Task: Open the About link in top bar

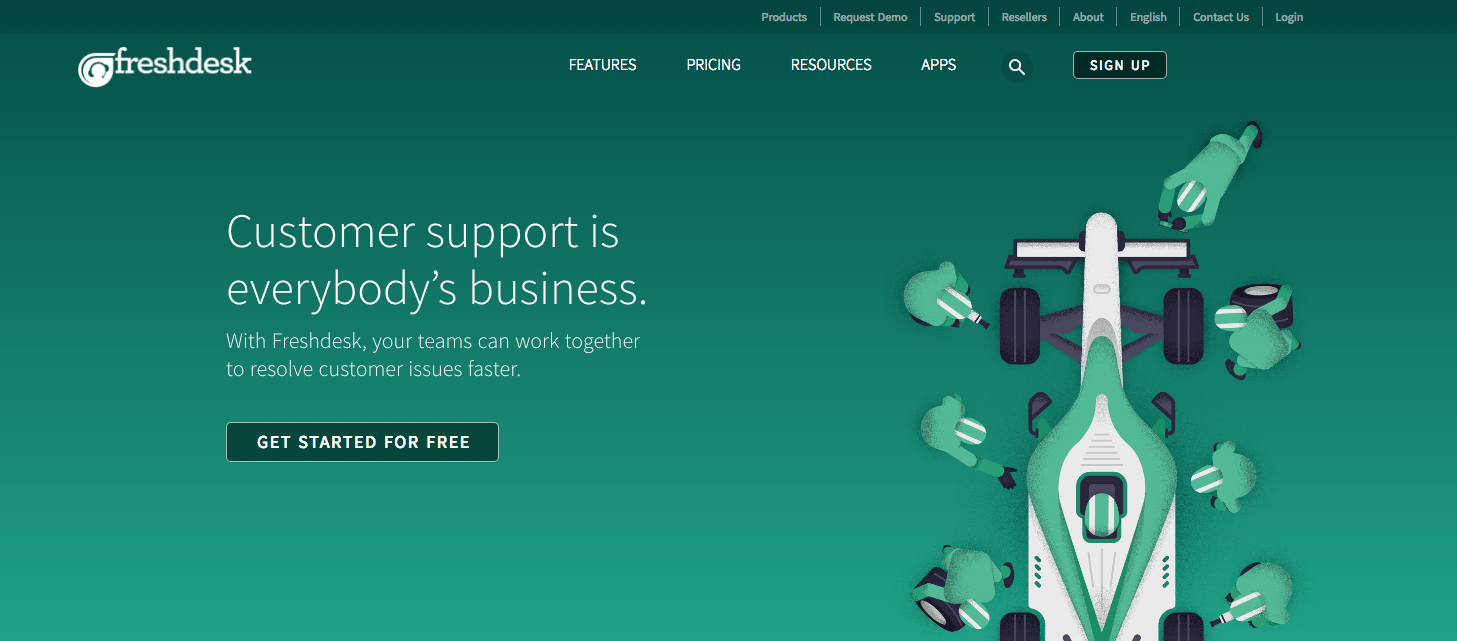Action: click(x=1088, y=17)
